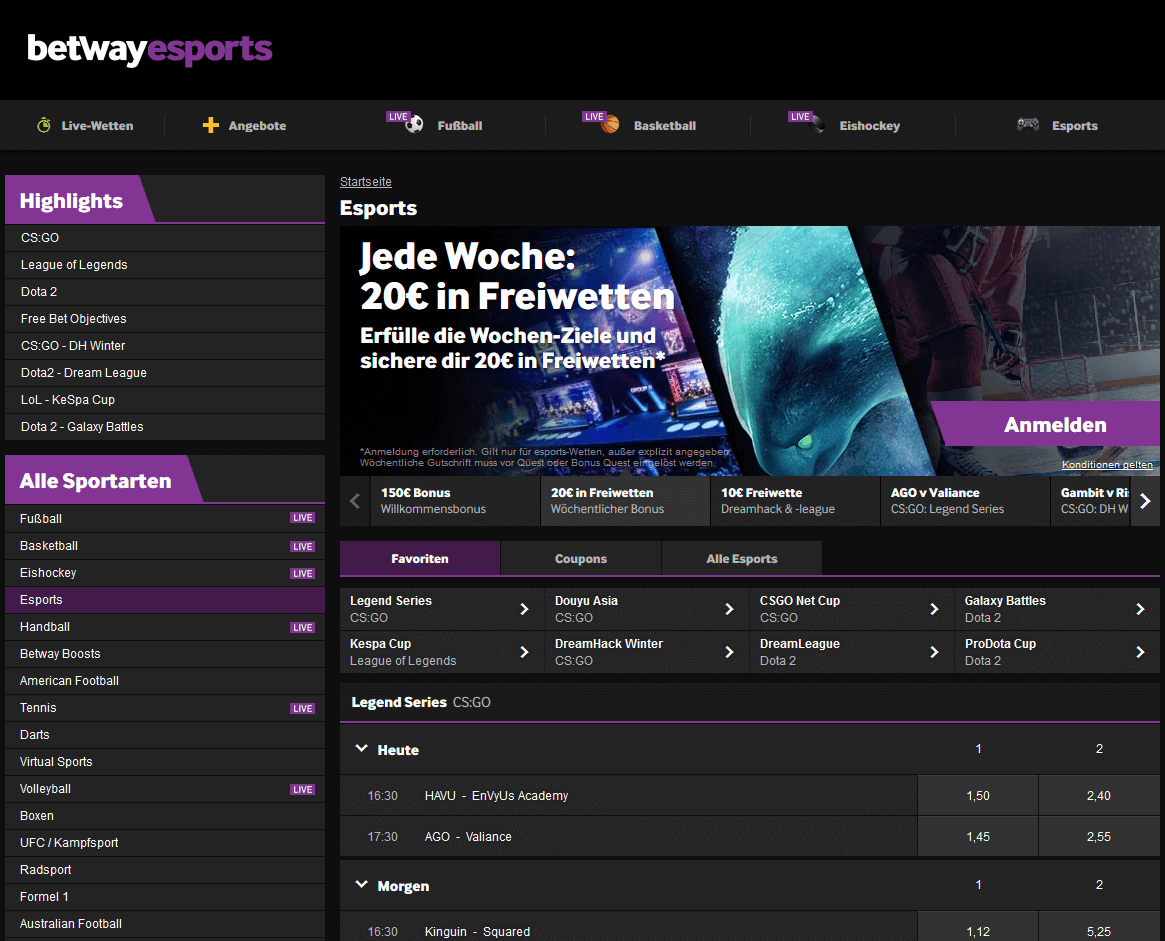The image size is (1165, 941).
Task: Click LIVE badge next to Tennis in sidebar
Action: (302, 709)
